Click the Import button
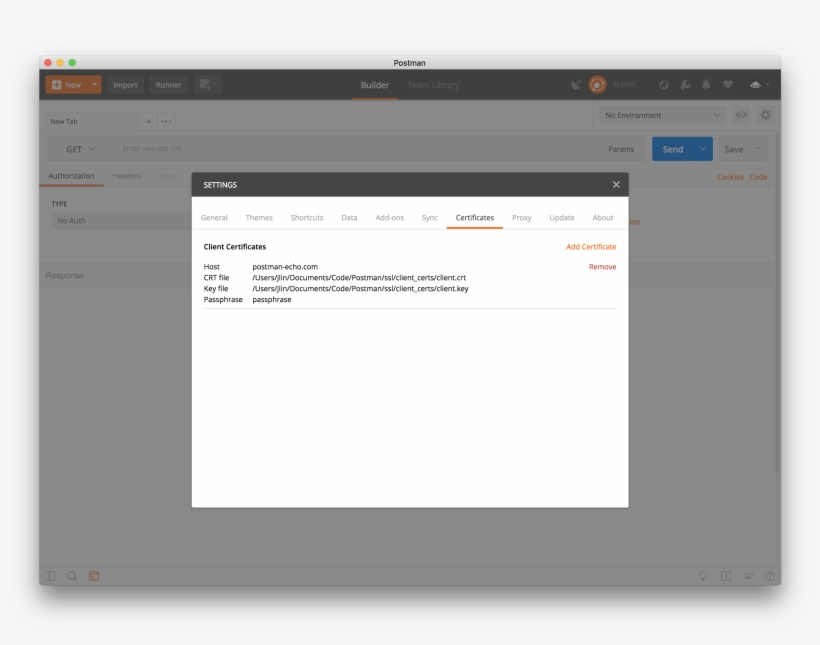The height and width of the screenshot is (645, 820). point(126,85)
